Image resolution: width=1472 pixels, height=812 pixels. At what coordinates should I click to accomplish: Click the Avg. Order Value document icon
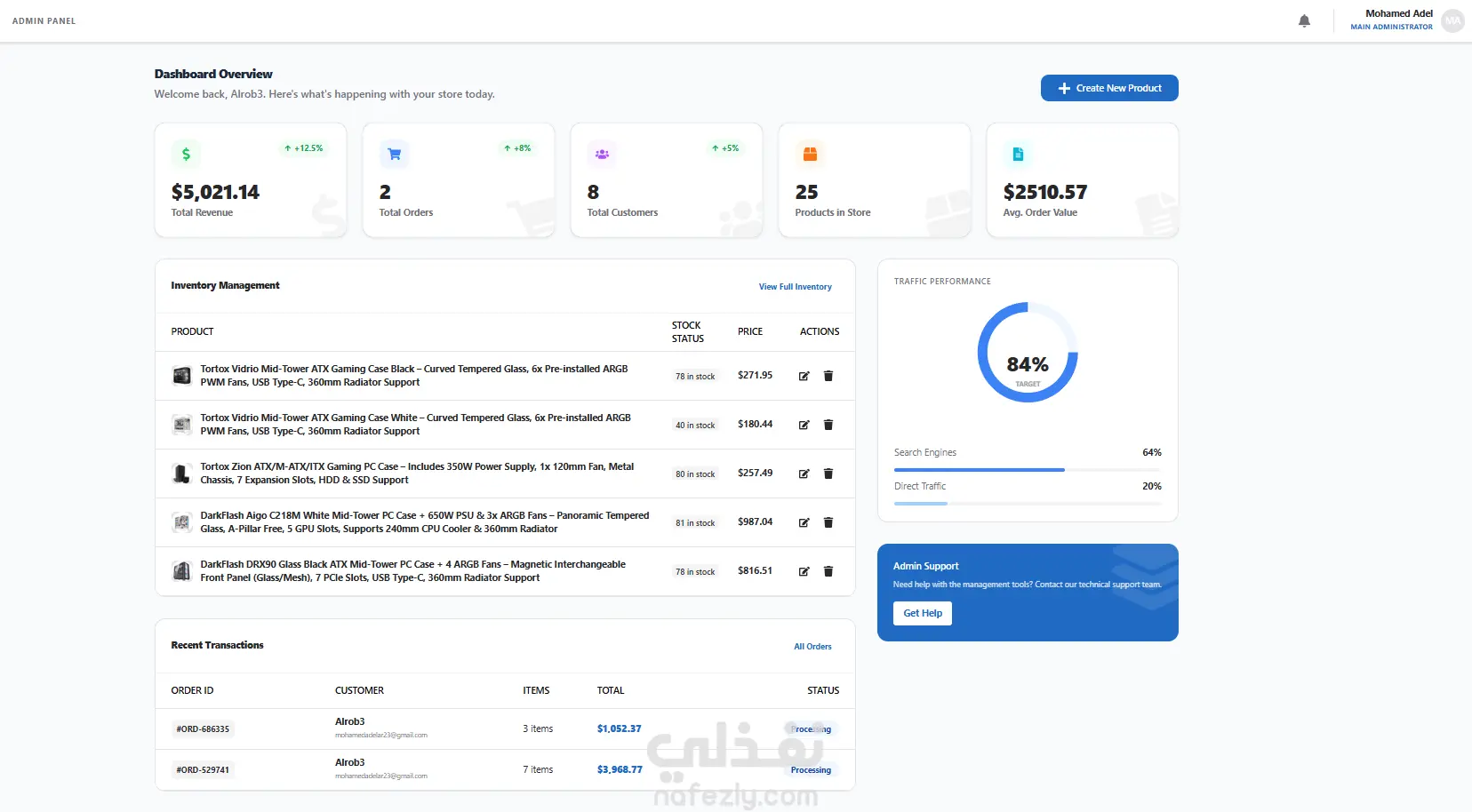click(x=1018, y=154)
